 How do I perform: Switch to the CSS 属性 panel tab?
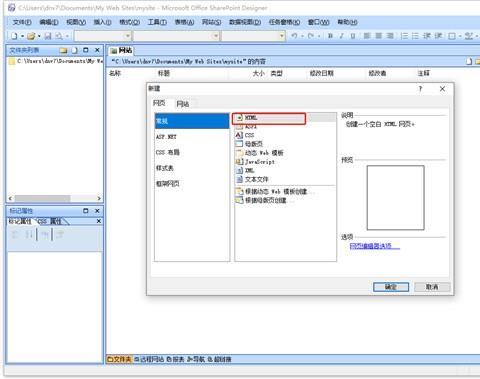[x=50, y=221]
